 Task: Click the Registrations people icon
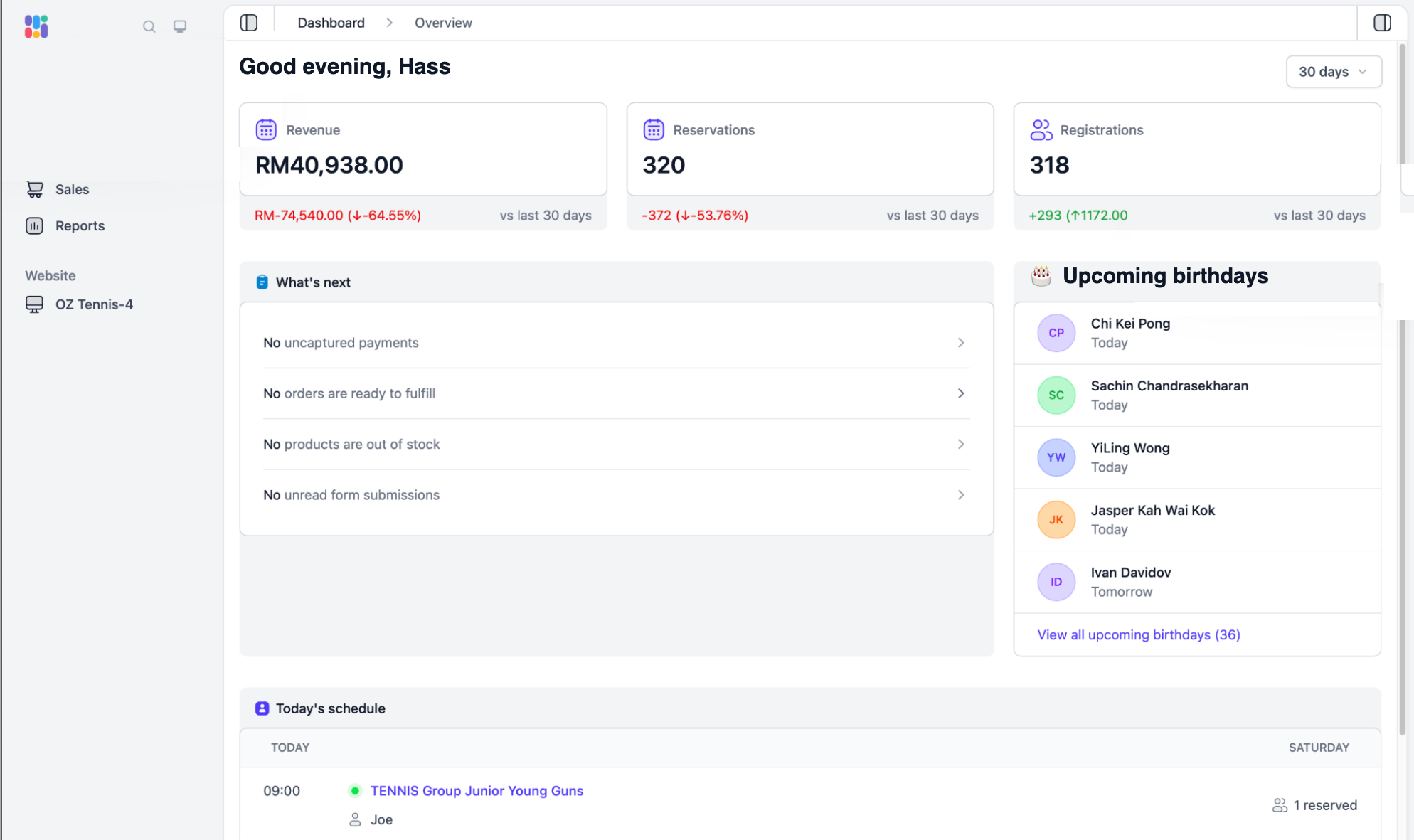click(1041, 129)
